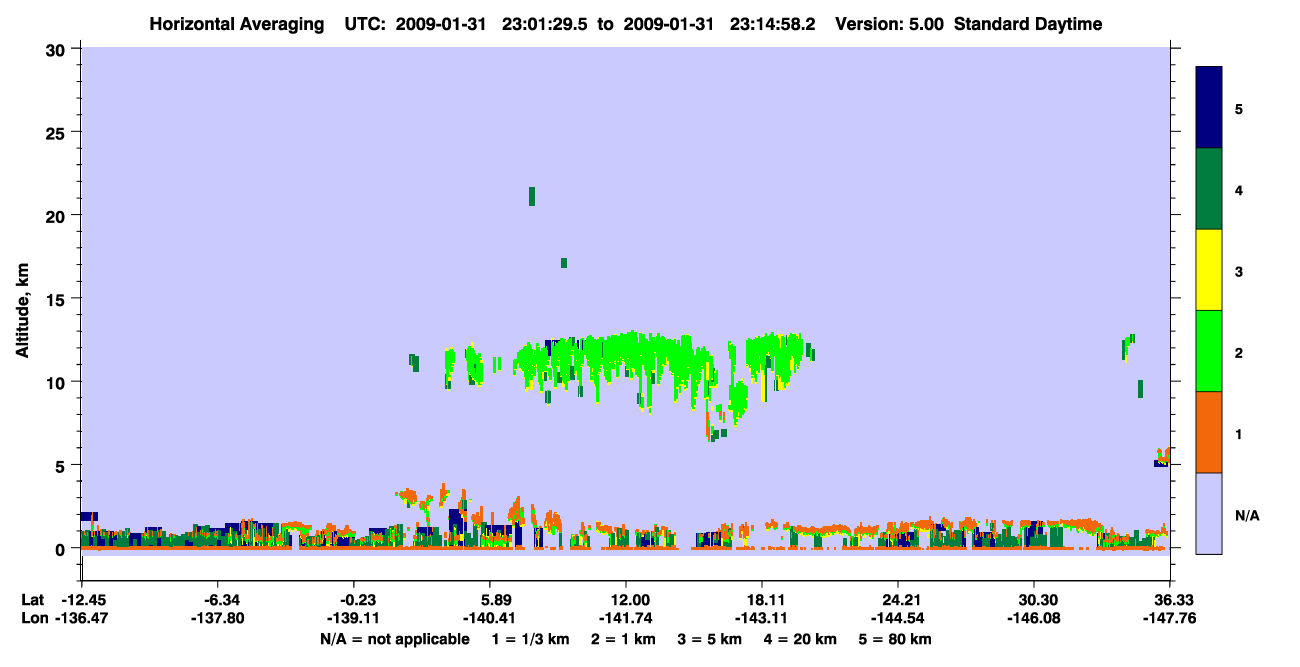Click the 'N/A = not applicable' legend text

395,639
